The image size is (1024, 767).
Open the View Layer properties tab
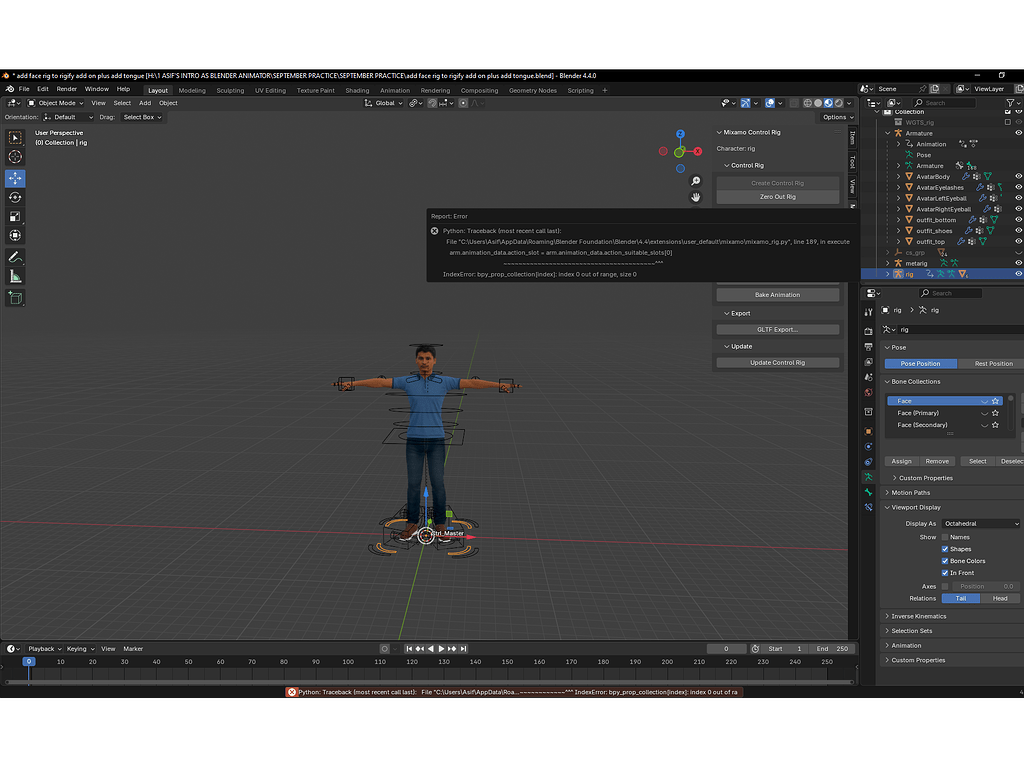click(868, 362)
